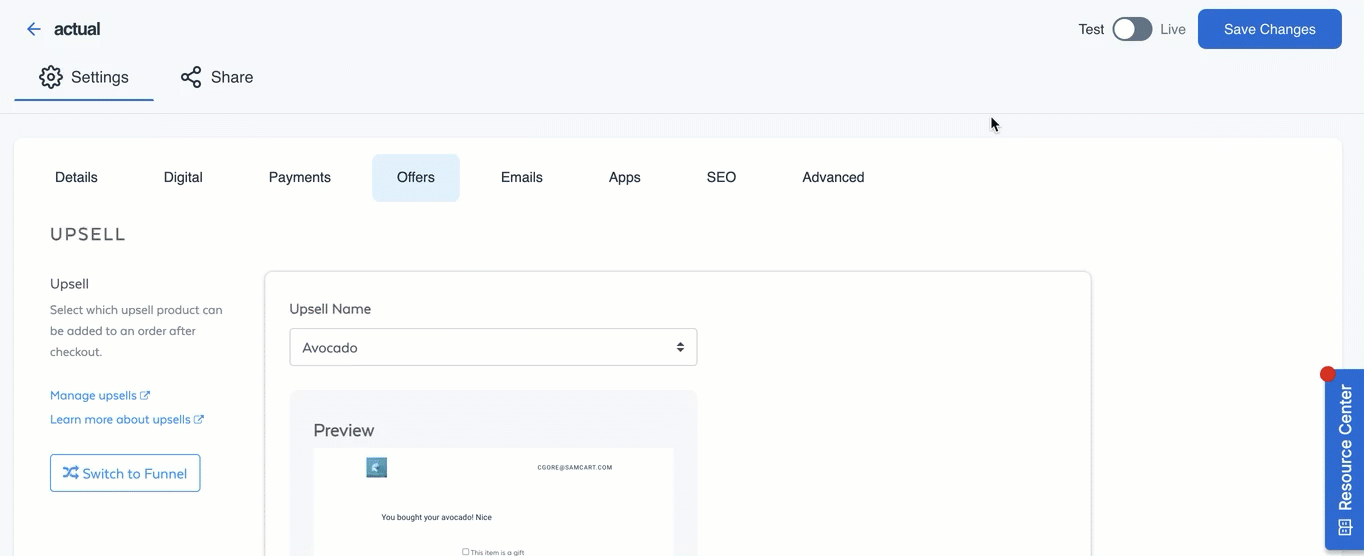Open the SEO tab
Image resolution: width=1364 pixels, height=556 pixels.
tap(721, 177)
